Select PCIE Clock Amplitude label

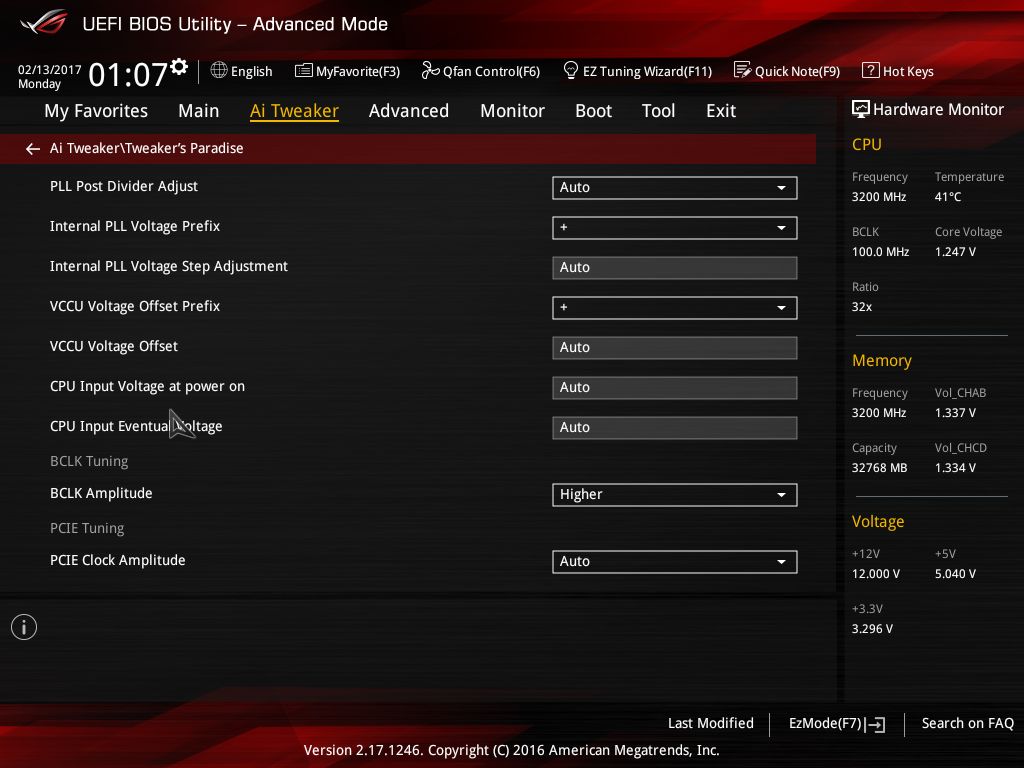point(118,560)
